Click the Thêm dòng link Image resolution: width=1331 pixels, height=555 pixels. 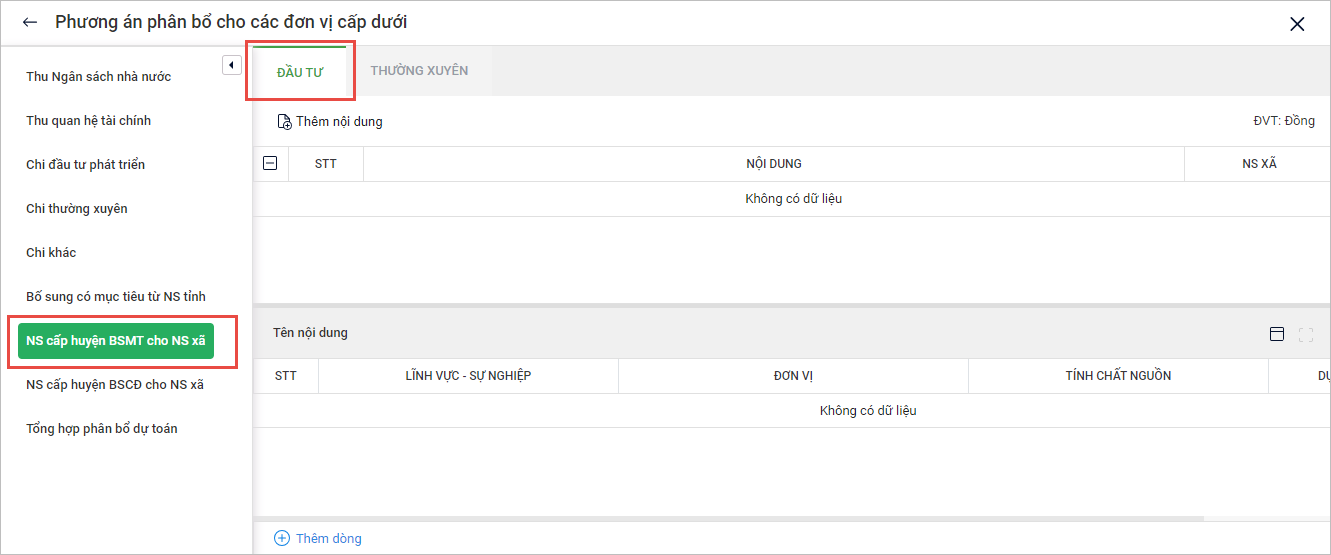pos(329,538)
